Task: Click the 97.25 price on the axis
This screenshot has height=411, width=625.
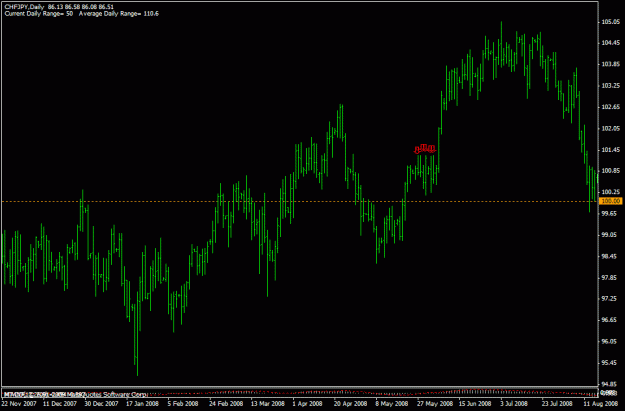Action: pos(609,299)
